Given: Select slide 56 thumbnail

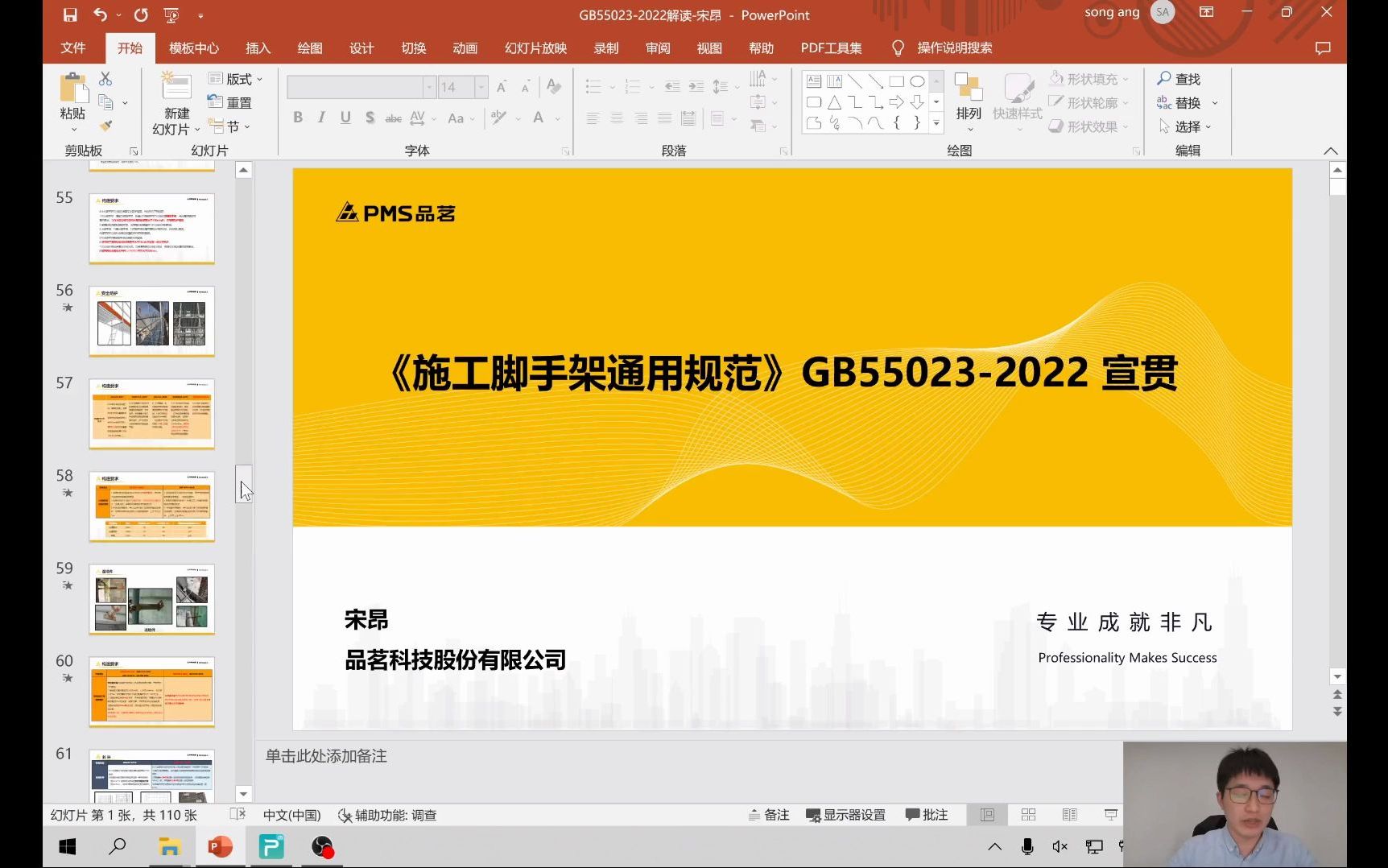Looking at the screenshot, I should click(151, 321).
